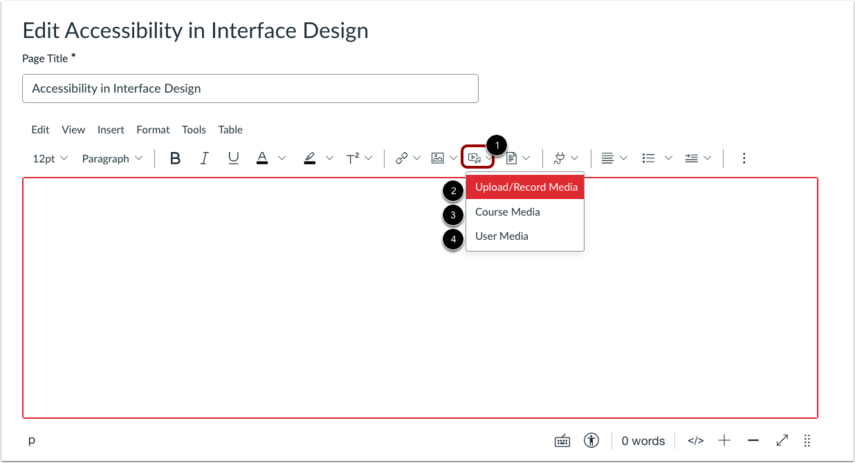Open the Table menu

(230, 130)
